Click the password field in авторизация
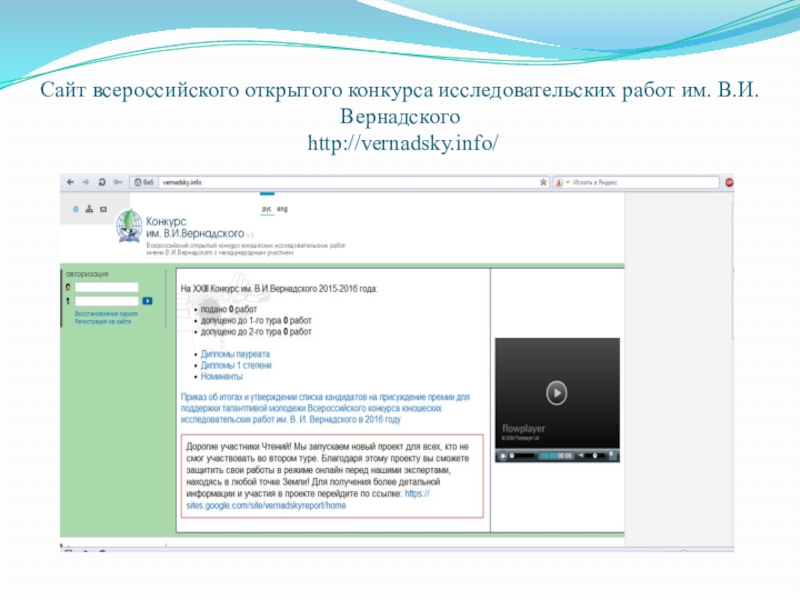The image size is (800, 600). point(107,301)
